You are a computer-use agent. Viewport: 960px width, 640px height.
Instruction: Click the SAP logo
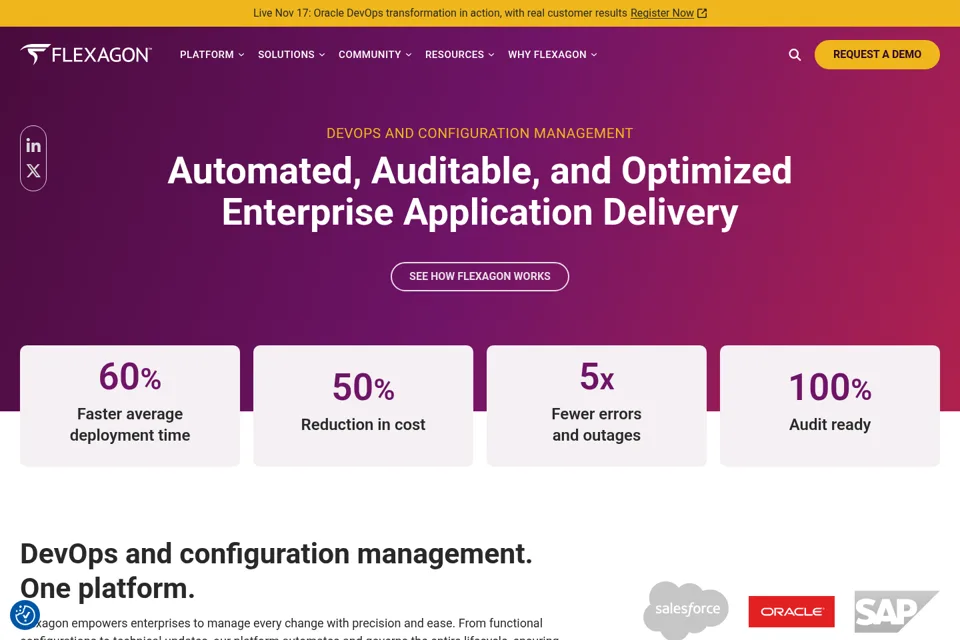pyautogui.click(x=896, y=611)
